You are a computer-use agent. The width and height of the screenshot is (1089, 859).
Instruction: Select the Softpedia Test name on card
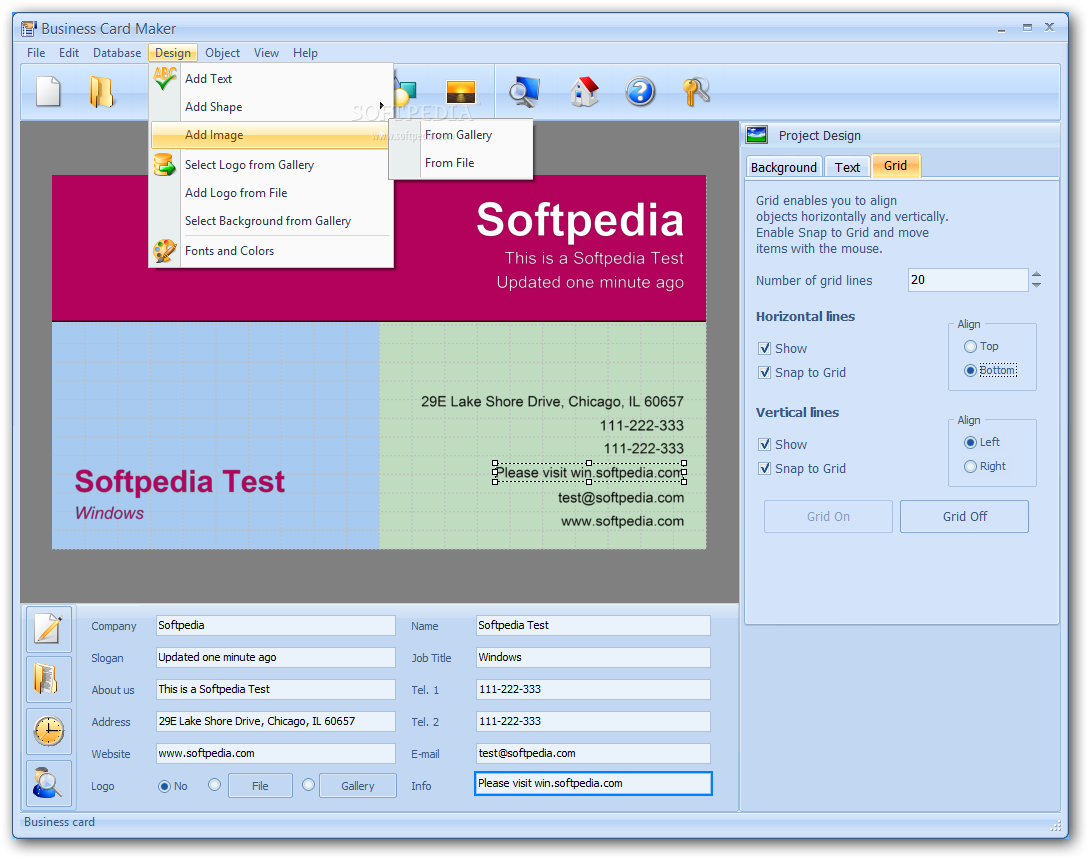180,481
